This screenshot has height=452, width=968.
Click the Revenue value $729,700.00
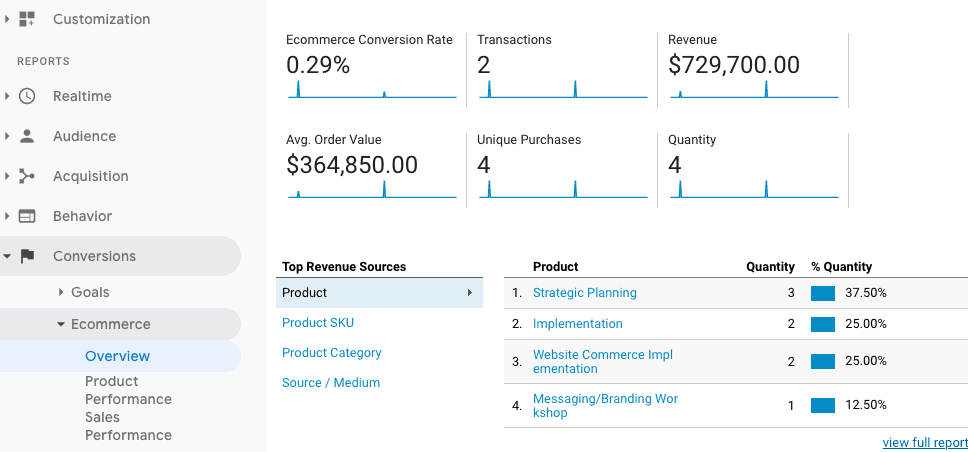pos(734,65)
